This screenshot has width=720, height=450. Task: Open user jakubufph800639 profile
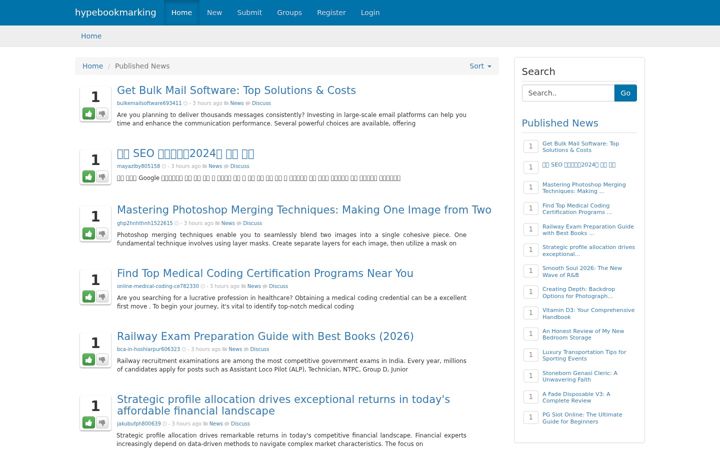[139, 423]
